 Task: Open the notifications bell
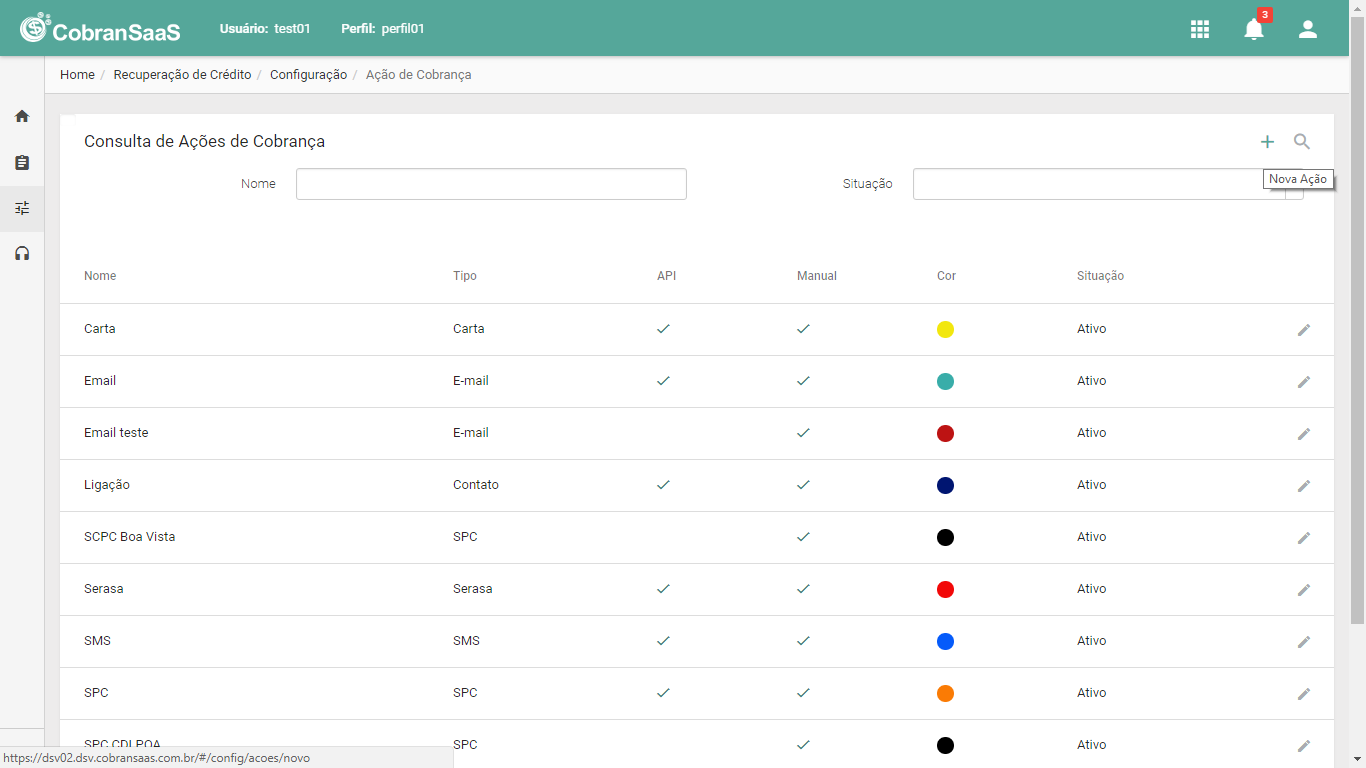(x=1254, y=29)
